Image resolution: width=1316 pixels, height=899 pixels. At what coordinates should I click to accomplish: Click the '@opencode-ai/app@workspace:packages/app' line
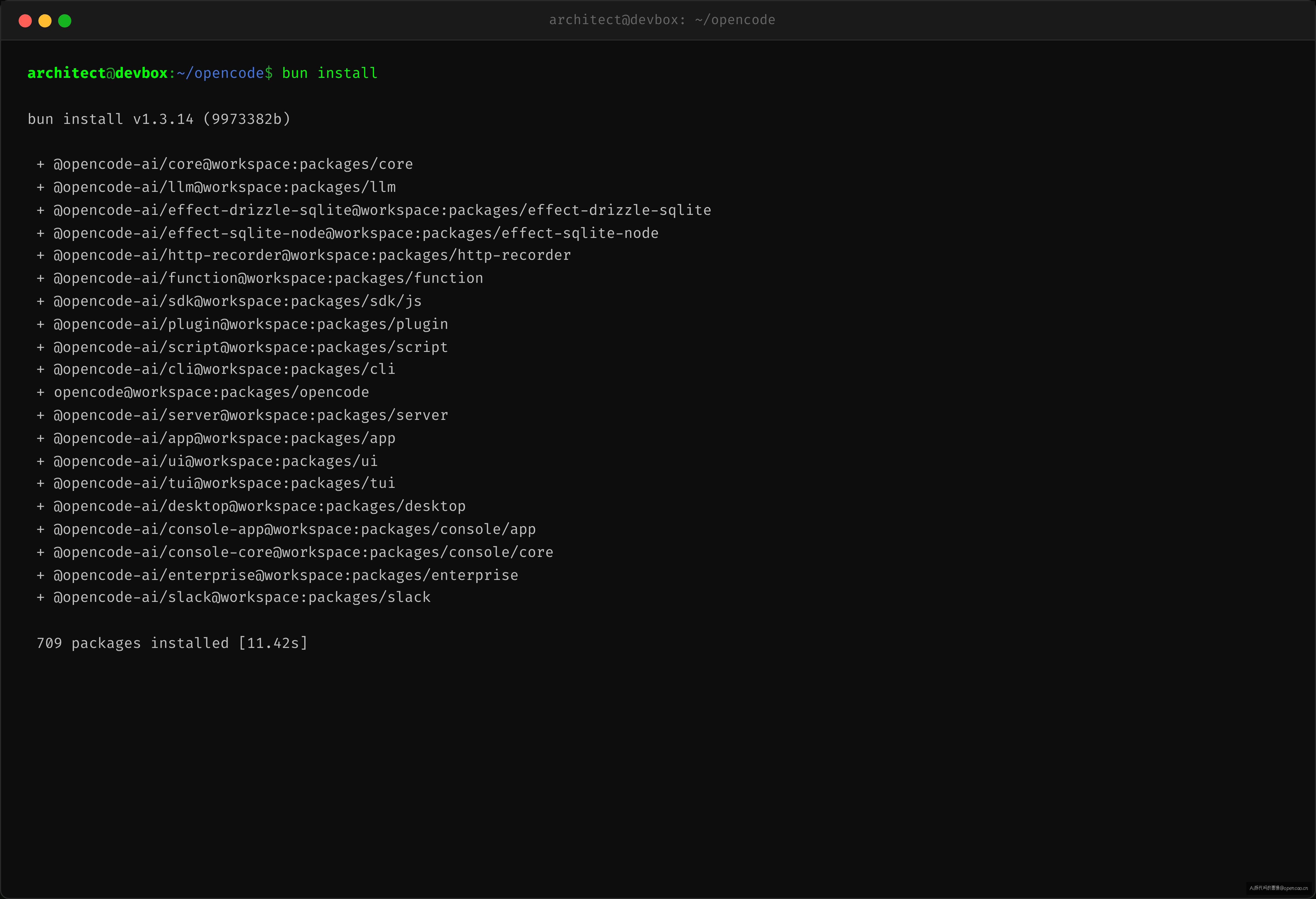tap(216, 438)
